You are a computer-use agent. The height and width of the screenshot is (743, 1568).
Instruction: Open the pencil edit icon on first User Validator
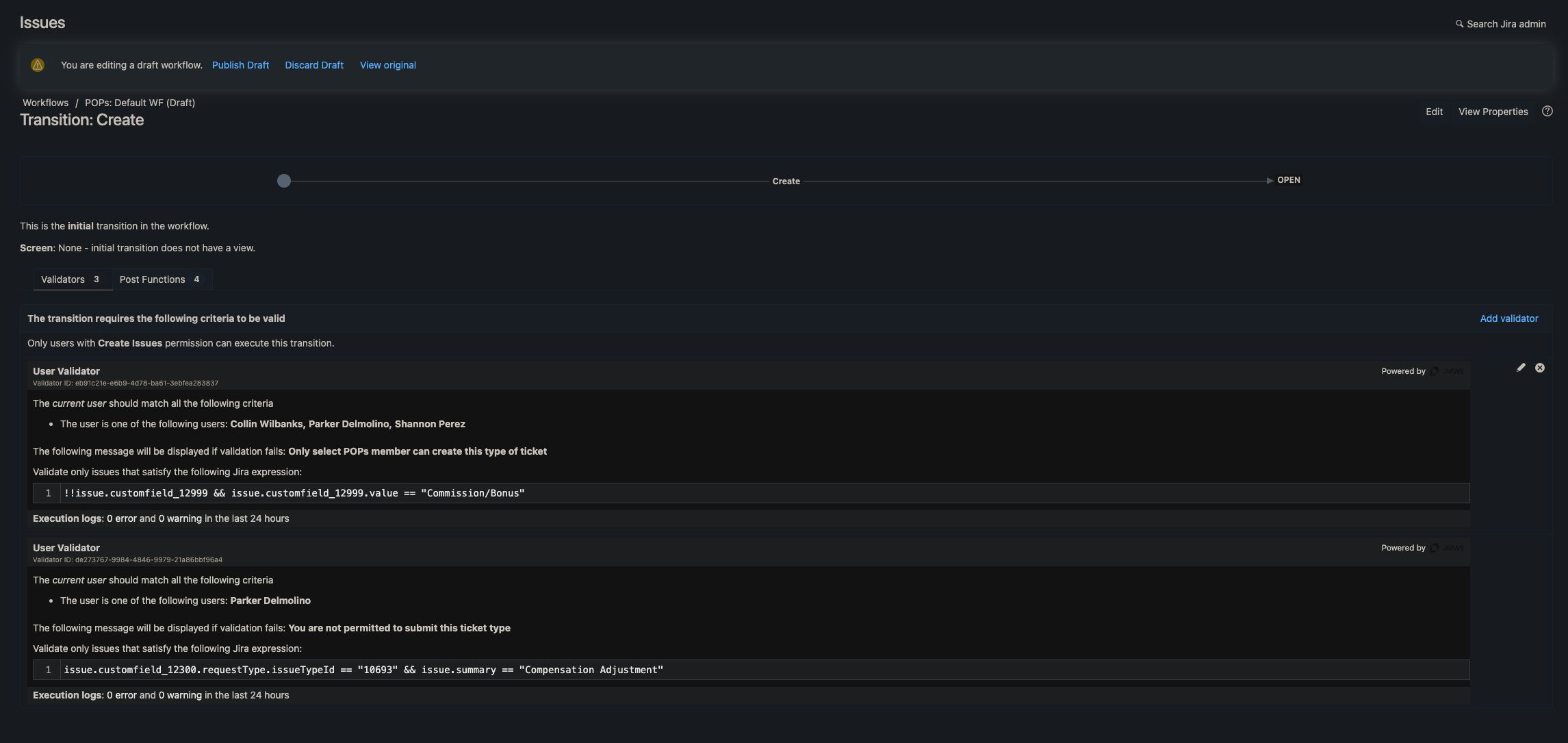click(x=1521, y=368)
